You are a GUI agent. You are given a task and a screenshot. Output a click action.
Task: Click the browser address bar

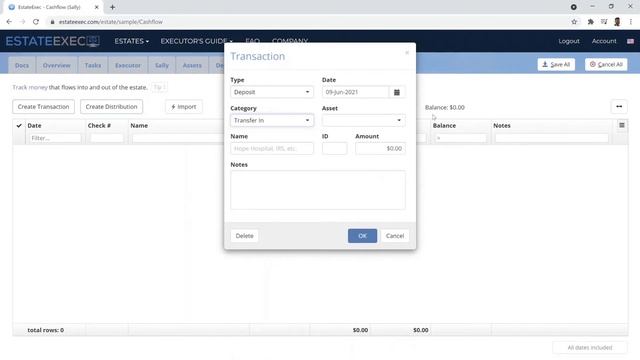pyautogui.click(x=306, y=22)
